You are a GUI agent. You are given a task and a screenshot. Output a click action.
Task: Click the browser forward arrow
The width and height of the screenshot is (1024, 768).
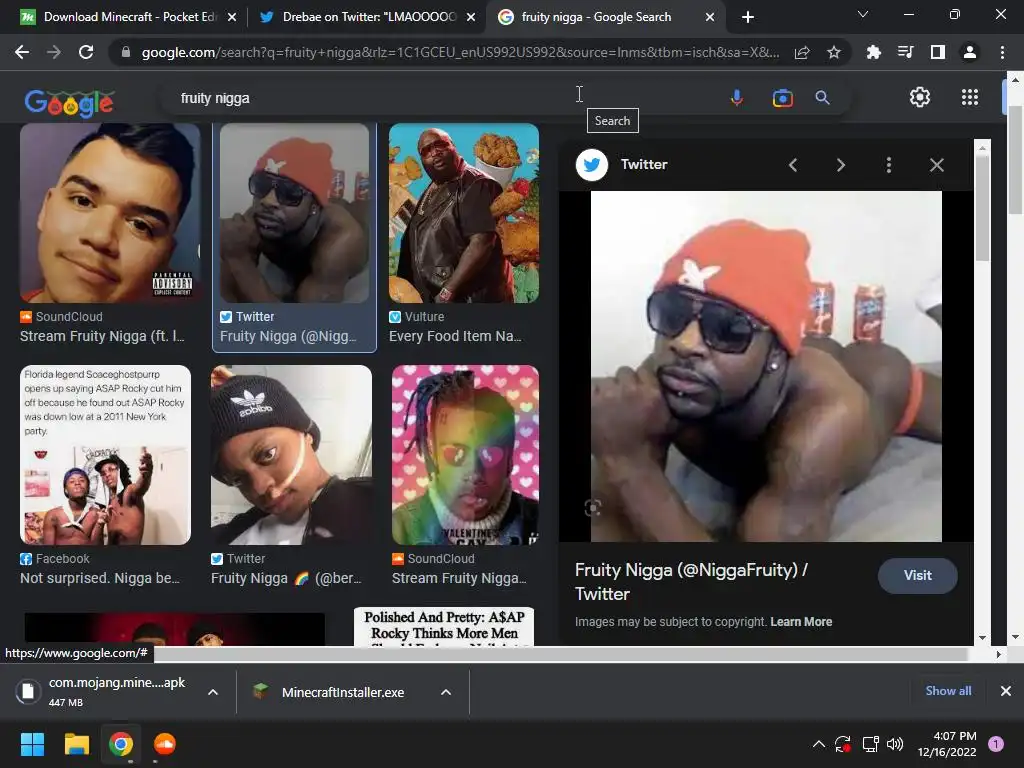tap(54, 52)
